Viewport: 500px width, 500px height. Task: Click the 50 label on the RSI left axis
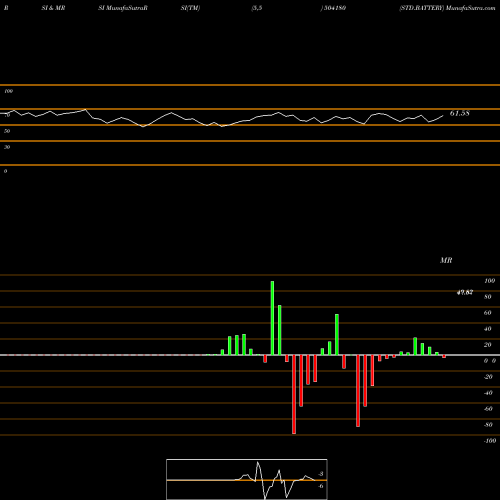[x=7, y=131]
